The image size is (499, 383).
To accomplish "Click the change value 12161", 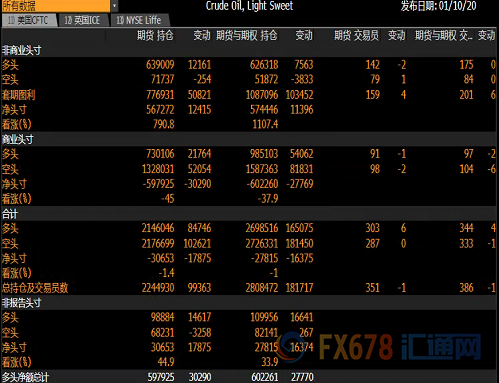I will click(199, 65).
